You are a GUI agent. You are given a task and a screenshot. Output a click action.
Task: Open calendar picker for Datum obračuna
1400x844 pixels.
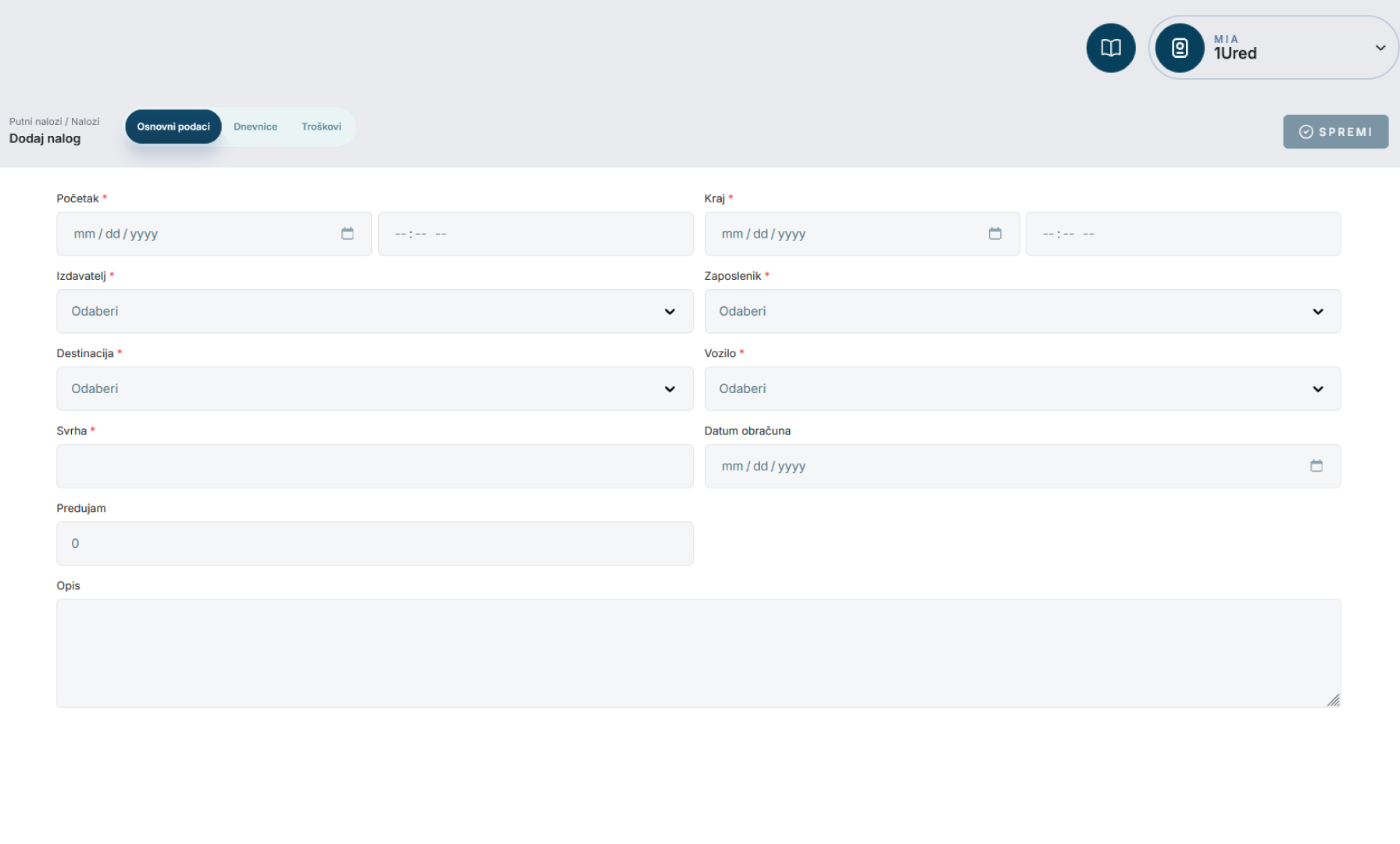[x=1316, y=466]
